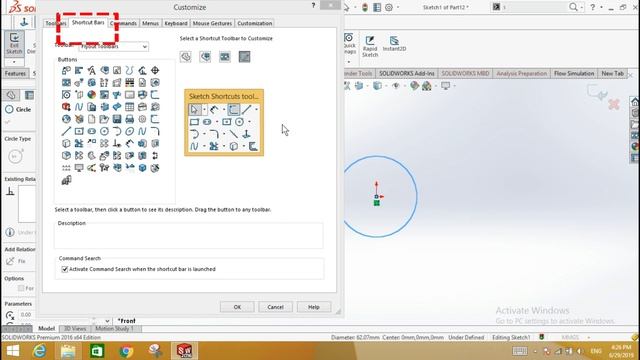Expand dropdown next to Line in shortcut bar

tap(256, 109)
